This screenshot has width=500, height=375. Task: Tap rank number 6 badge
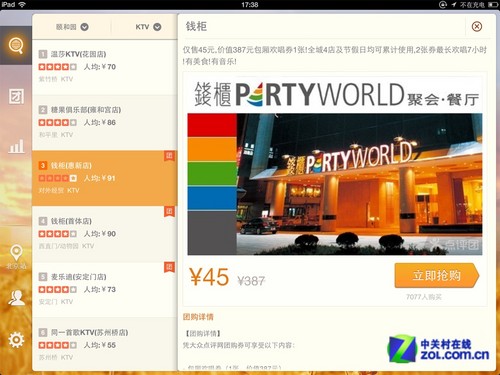click(x=43, y=332)
